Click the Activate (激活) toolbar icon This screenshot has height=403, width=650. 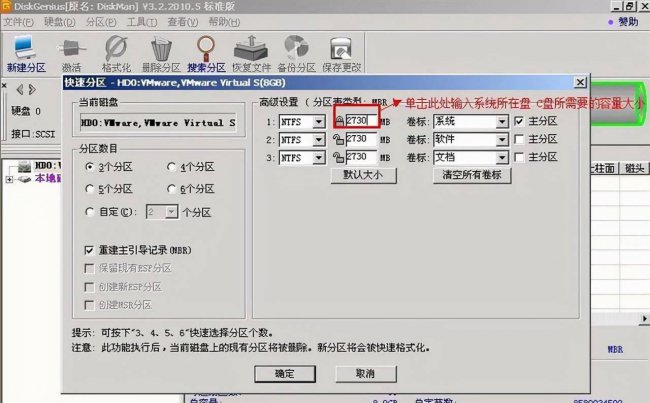point(71,54)
